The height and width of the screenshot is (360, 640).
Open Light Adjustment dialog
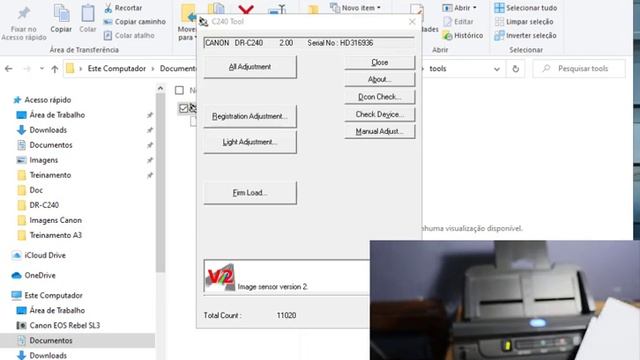pyautogui.click(x=250, y=142)
